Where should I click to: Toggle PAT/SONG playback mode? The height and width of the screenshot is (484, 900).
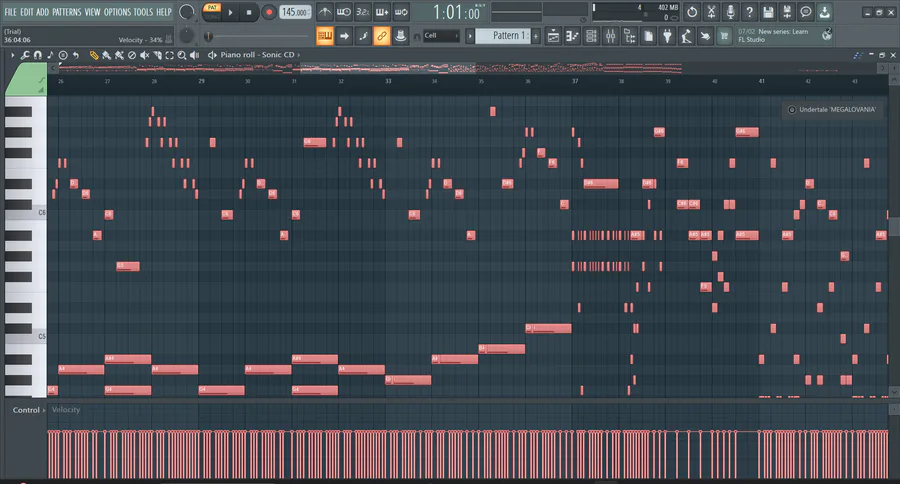tap(212, 11)
